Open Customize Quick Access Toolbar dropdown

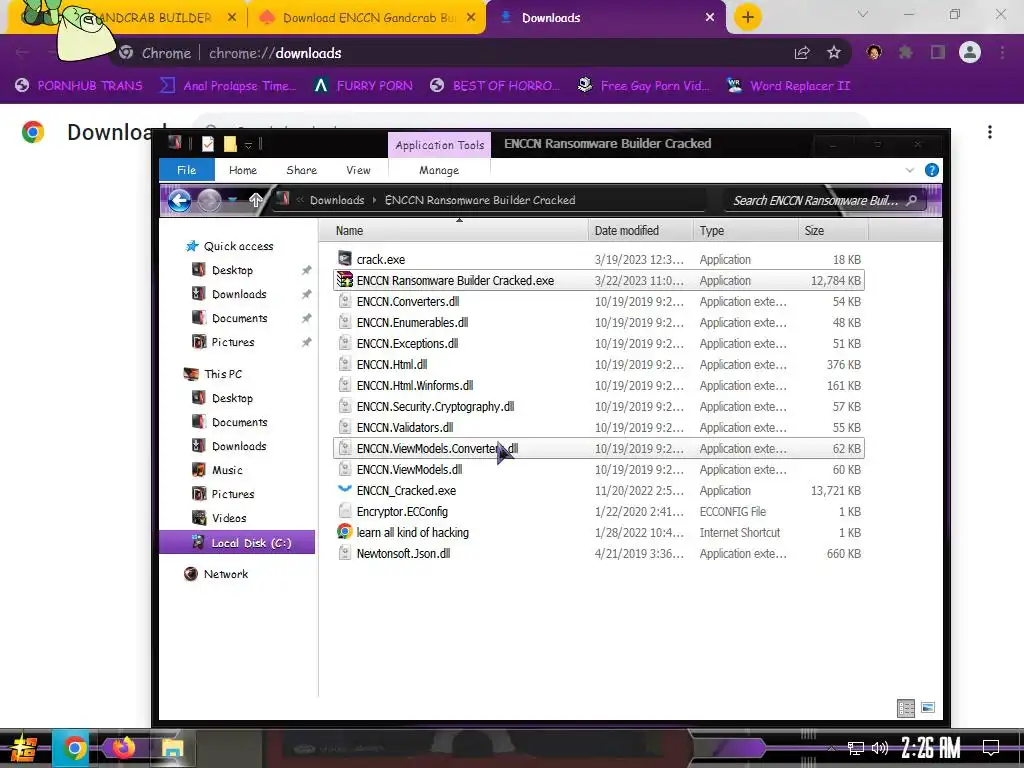pos(248,144)
